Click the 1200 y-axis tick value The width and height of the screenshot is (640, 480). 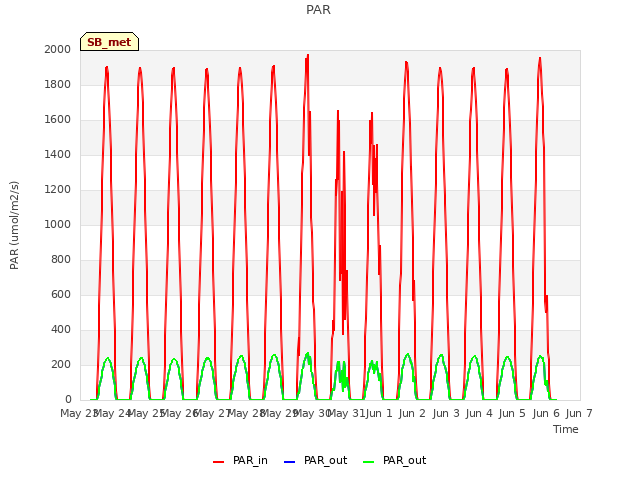(x=58, y=189)
